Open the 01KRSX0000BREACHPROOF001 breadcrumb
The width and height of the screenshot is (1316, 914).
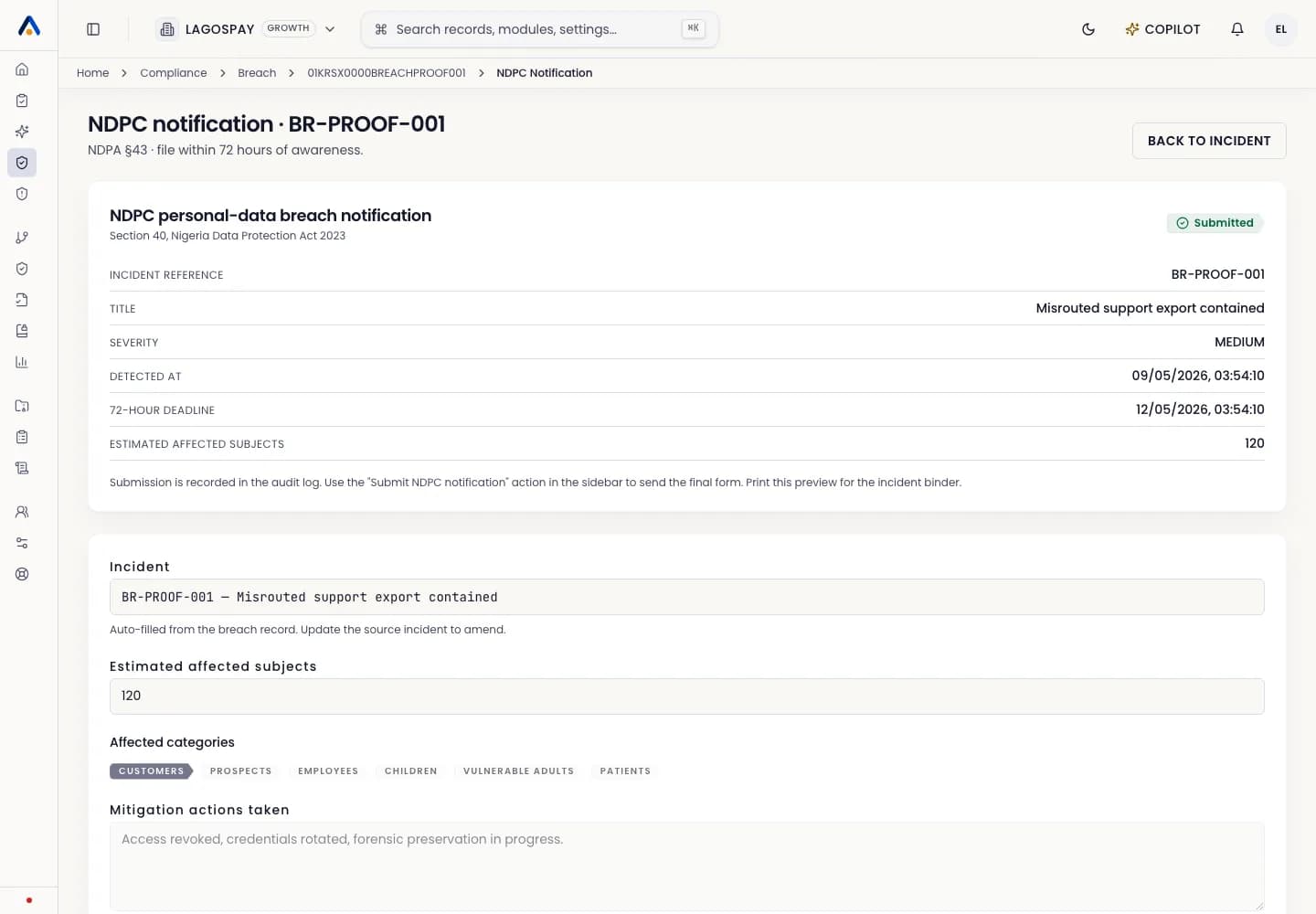pos(387,73)
